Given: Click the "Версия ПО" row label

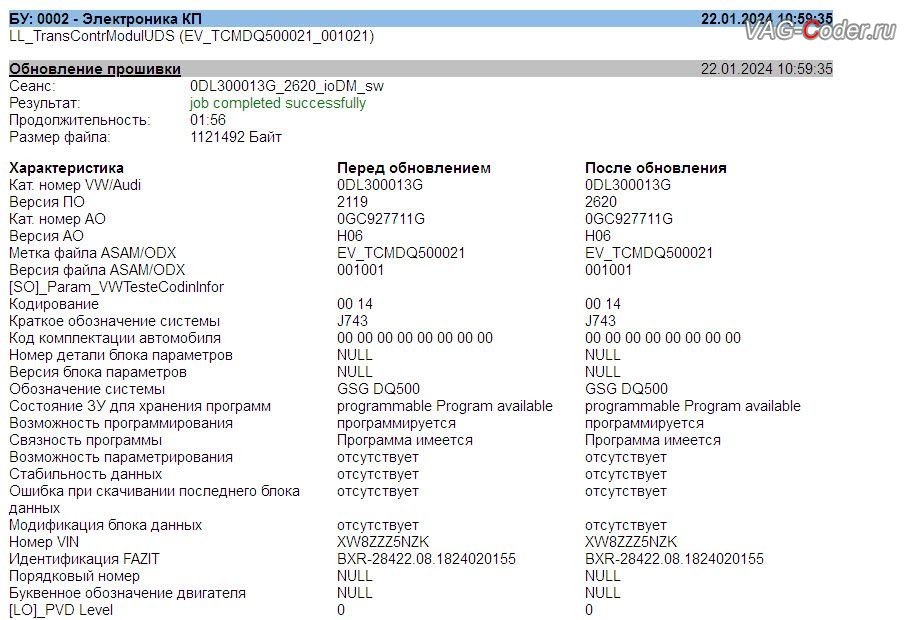Looking at the screenshot, I should (46, 202).
